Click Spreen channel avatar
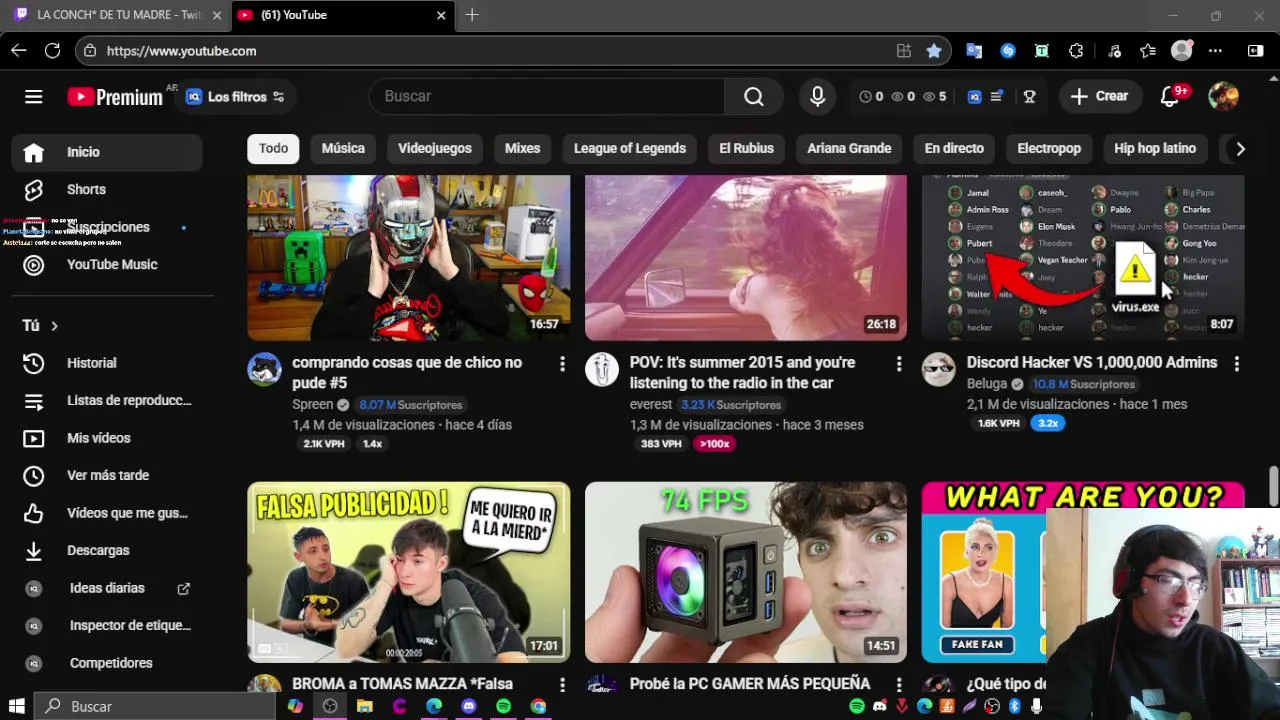Image resolution: width=1280 pixels, height=720 pixels. pyautogui.click(x=264, y=369)
